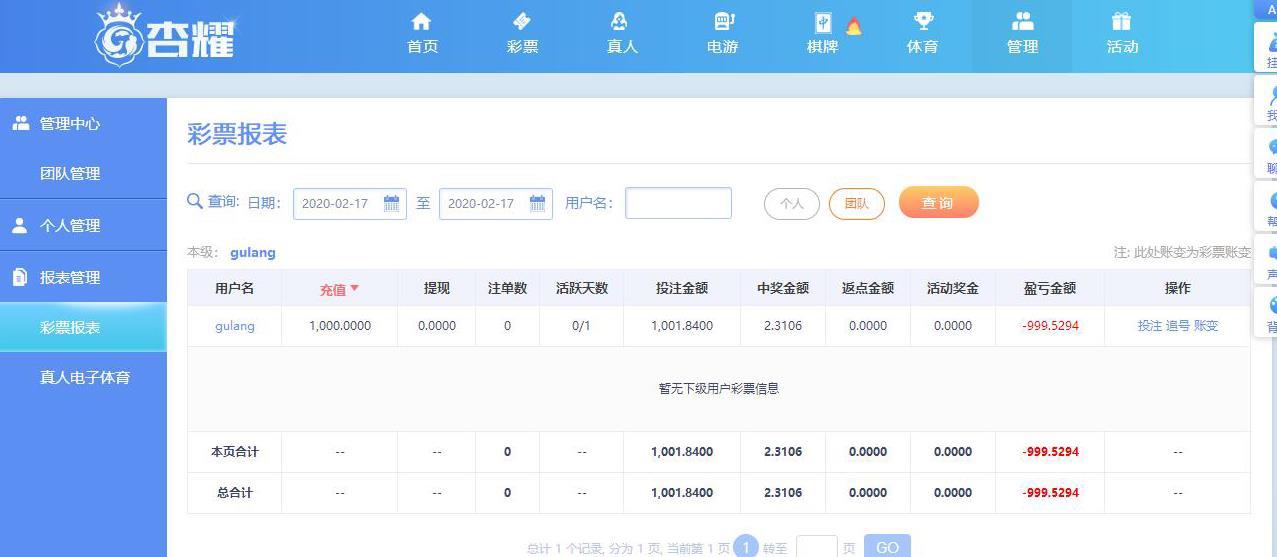Click the 报表管理 document icon in sidebar
The image size is (1277, 557).
coord(20,277)
